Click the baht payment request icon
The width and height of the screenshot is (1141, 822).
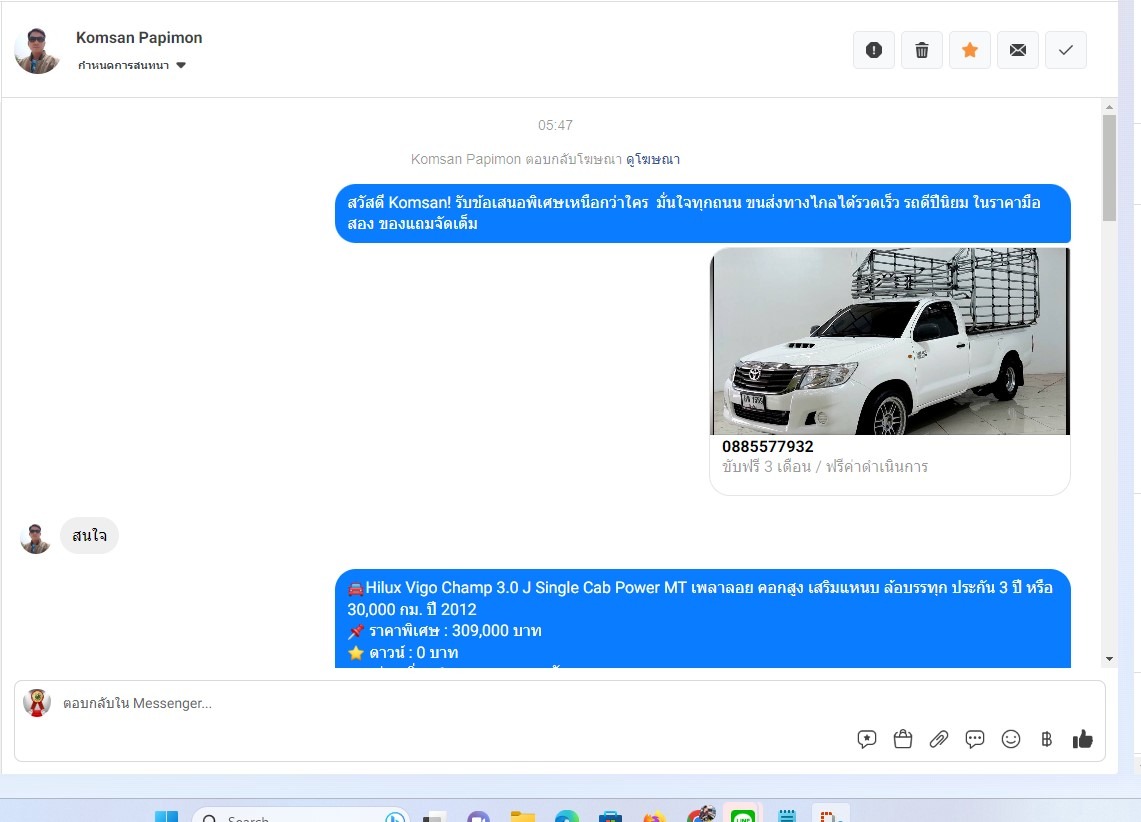click(x=1046, y=739)
